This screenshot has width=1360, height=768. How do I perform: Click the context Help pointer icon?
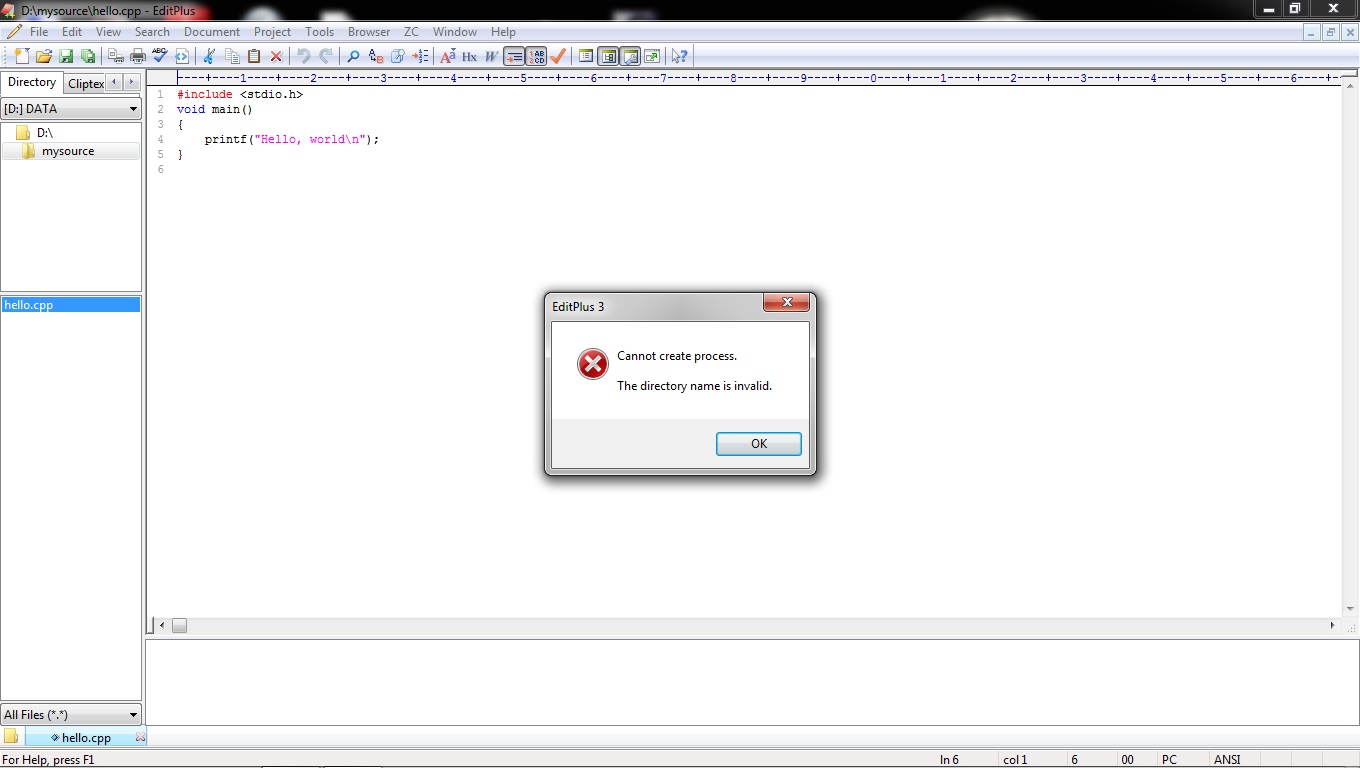[680, 56]
